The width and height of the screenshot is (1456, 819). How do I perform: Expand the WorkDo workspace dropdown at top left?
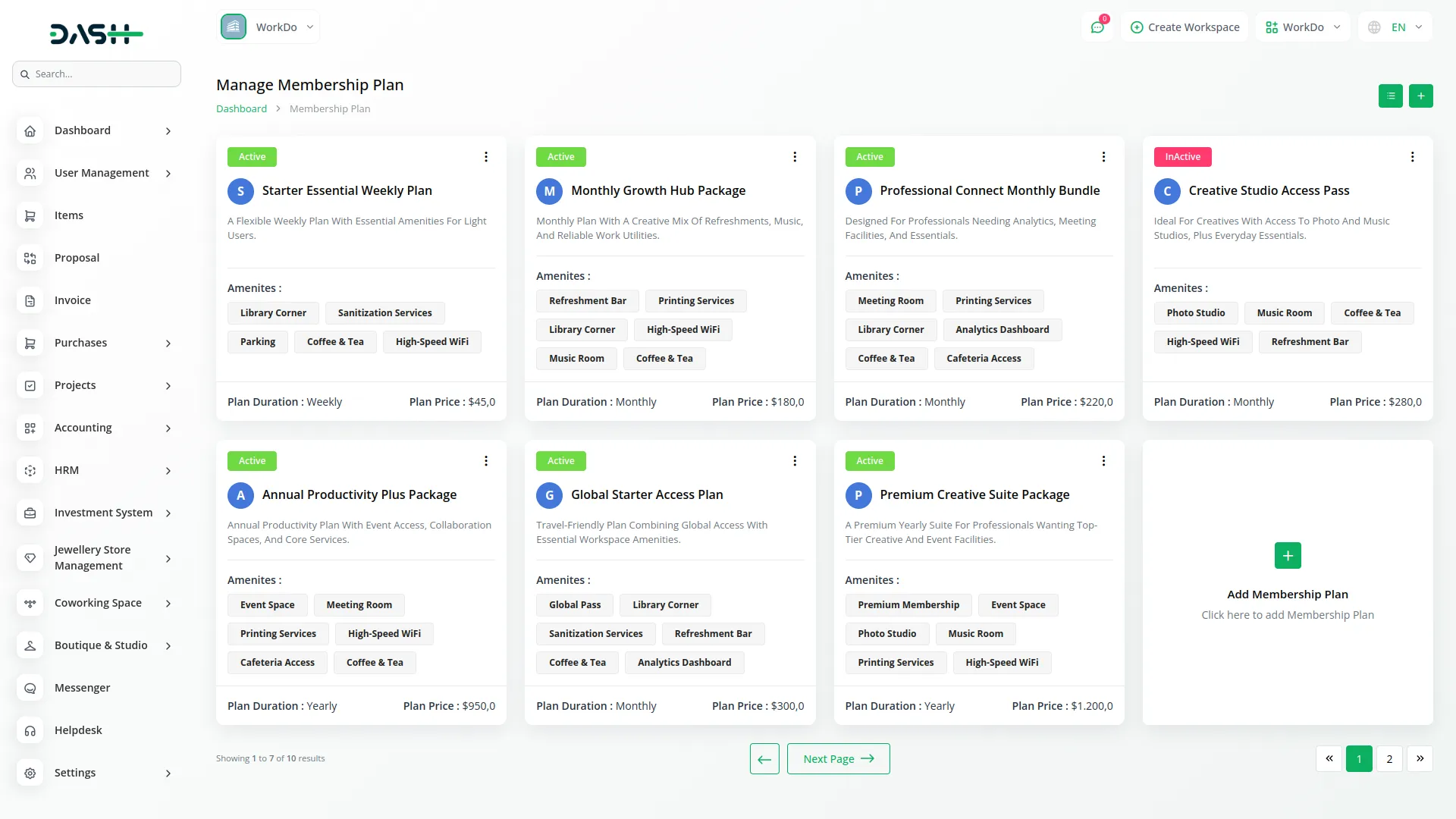coord(310,27)
